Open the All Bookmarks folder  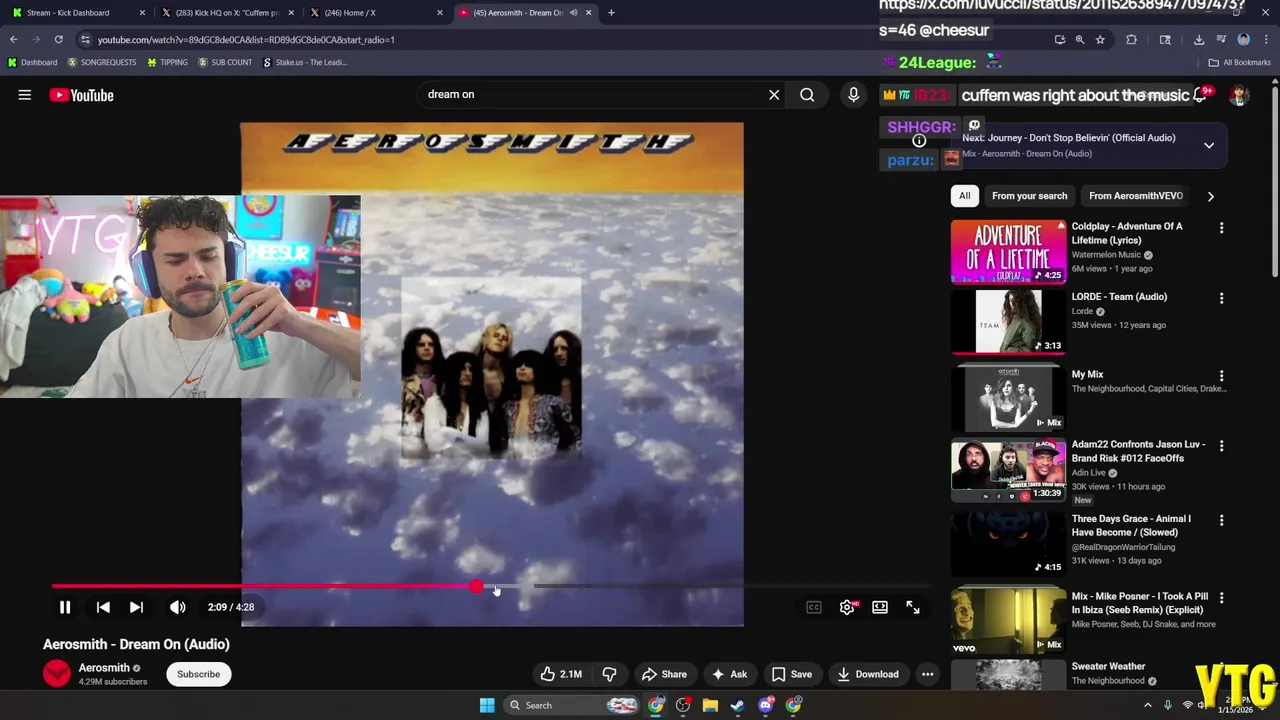[1240, 62]
